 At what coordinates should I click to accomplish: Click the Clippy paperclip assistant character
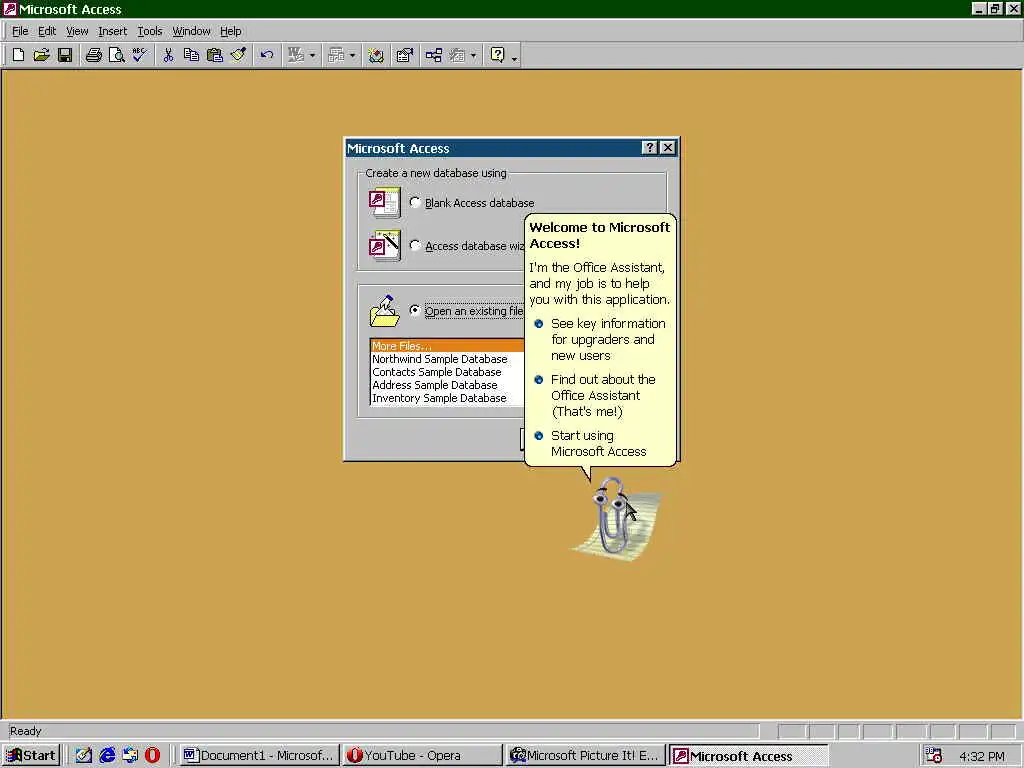614,518
